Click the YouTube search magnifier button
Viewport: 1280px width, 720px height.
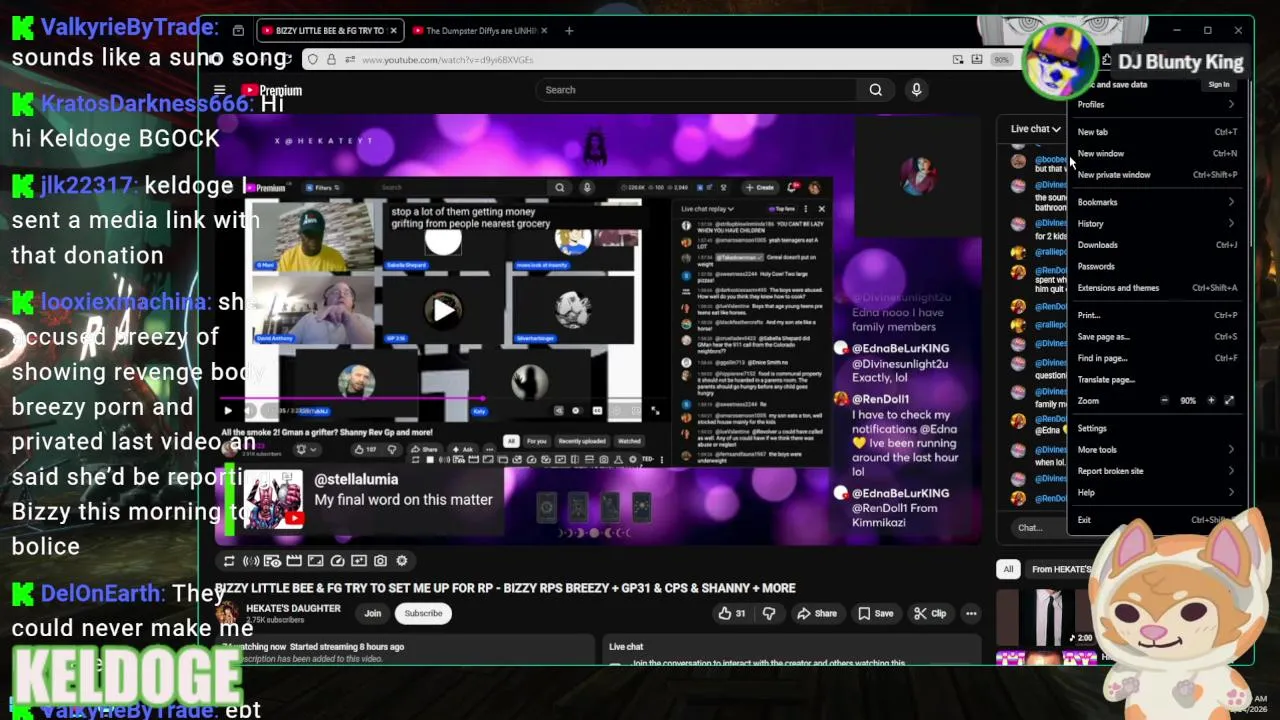click(875, 90)
